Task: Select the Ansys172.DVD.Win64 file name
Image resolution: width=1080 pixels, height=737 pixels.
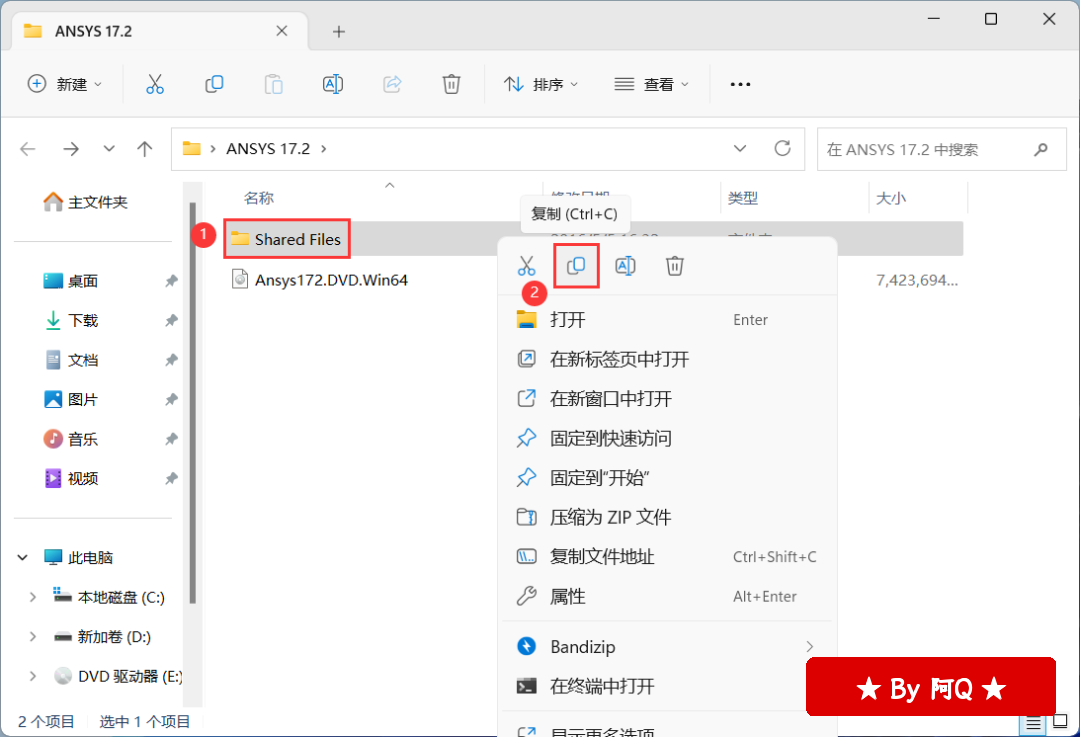Action: (x=331, y=280)
